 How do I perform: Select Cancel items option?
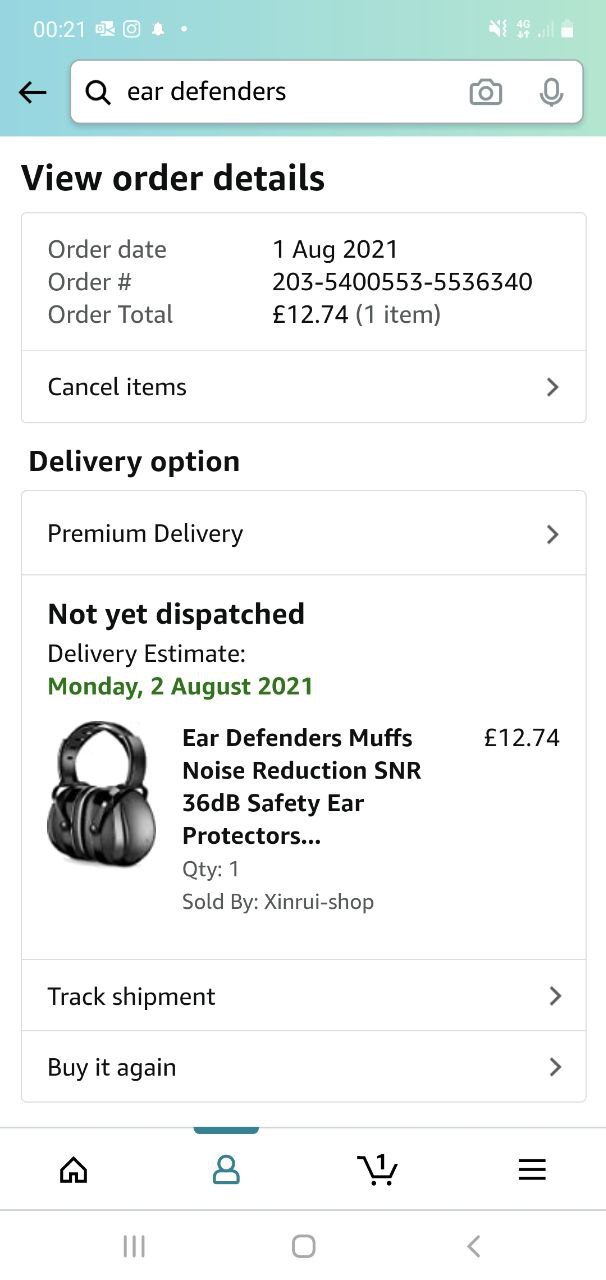coord(117,387)
